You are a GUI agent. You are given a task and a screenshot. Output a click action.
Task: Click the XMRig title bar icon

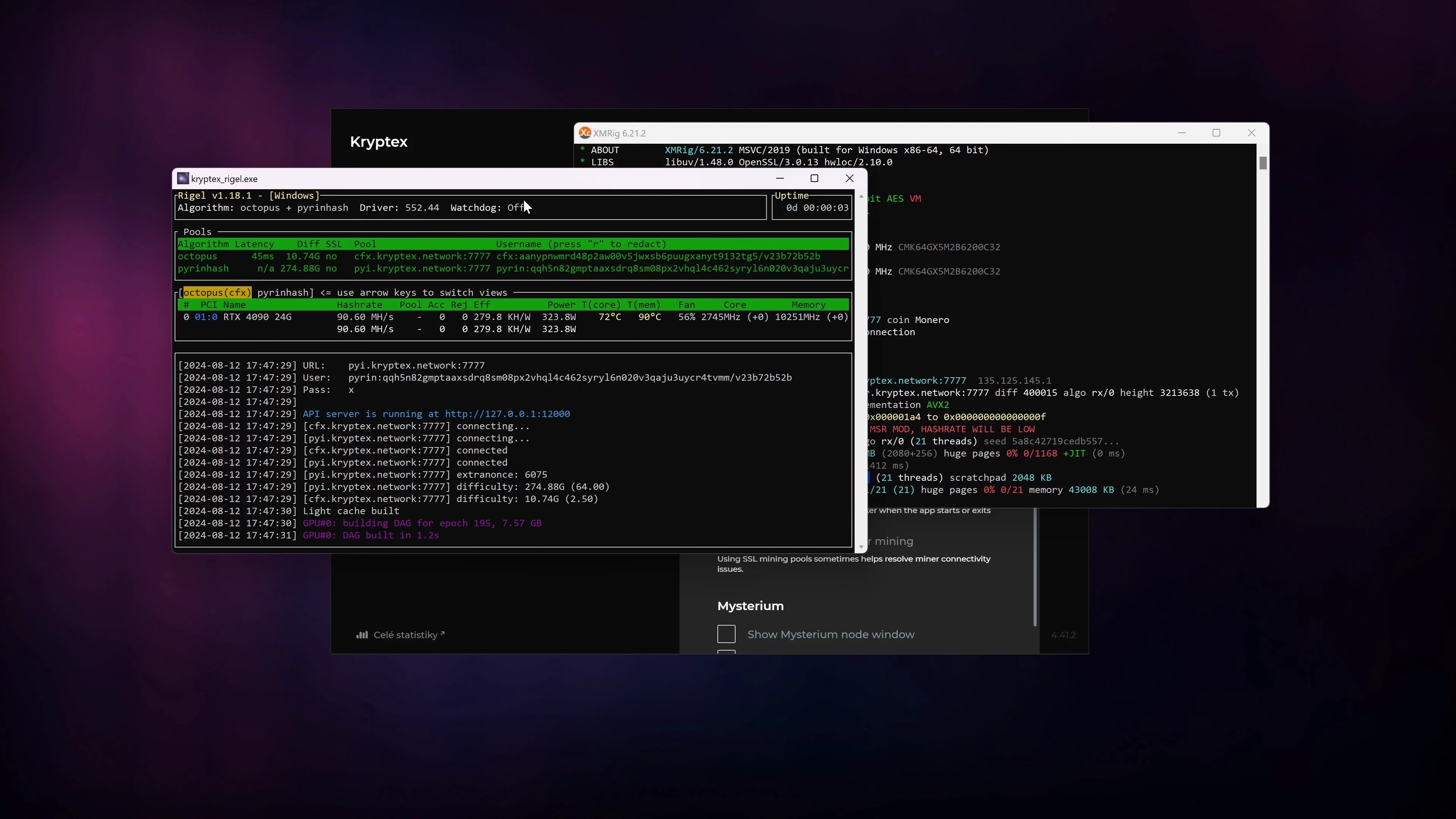click(585, 133)
